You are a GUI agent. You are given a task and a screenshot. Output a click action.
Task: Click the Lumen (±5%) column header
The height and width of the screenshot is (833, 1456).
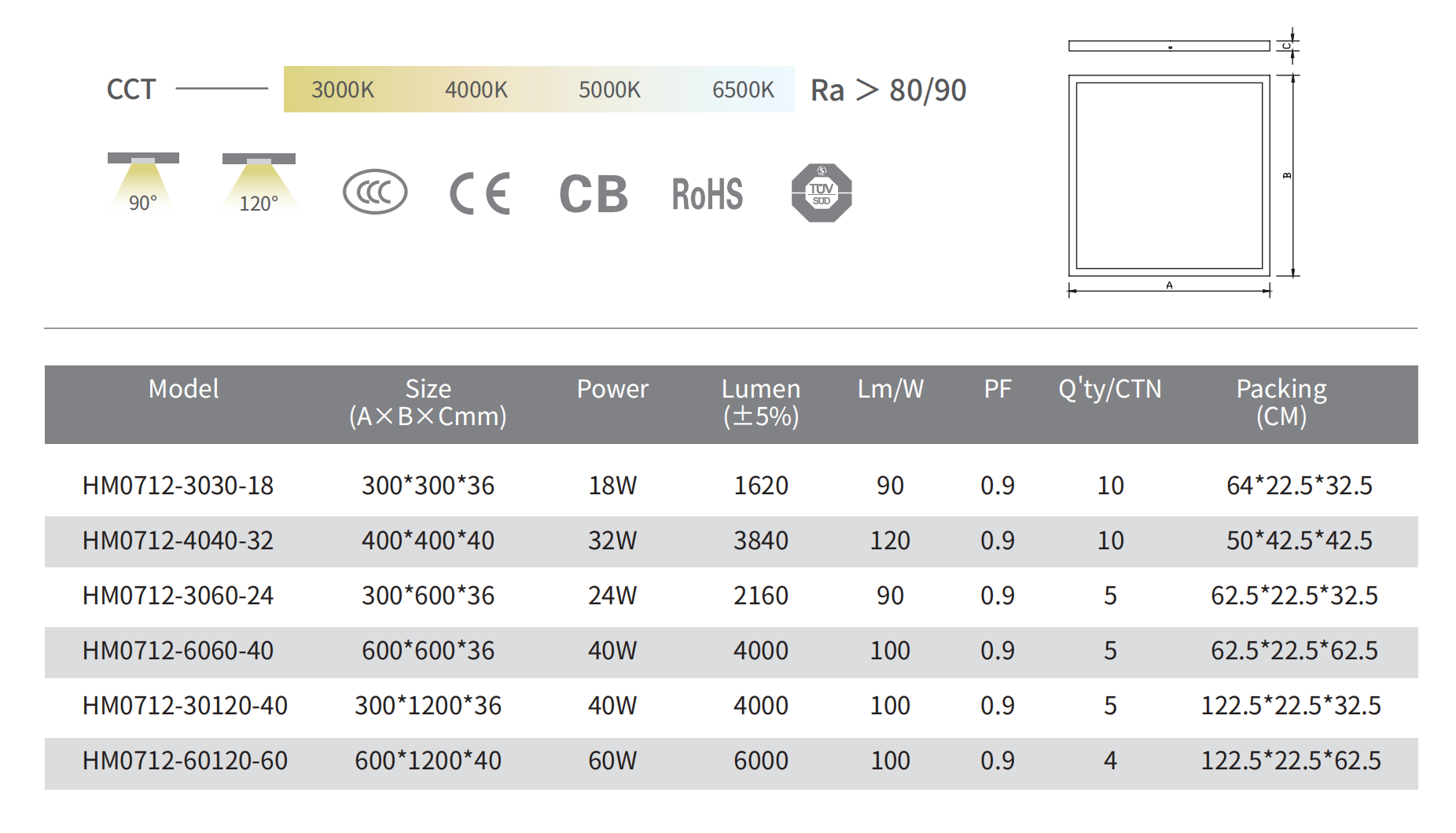click(761, 402)
